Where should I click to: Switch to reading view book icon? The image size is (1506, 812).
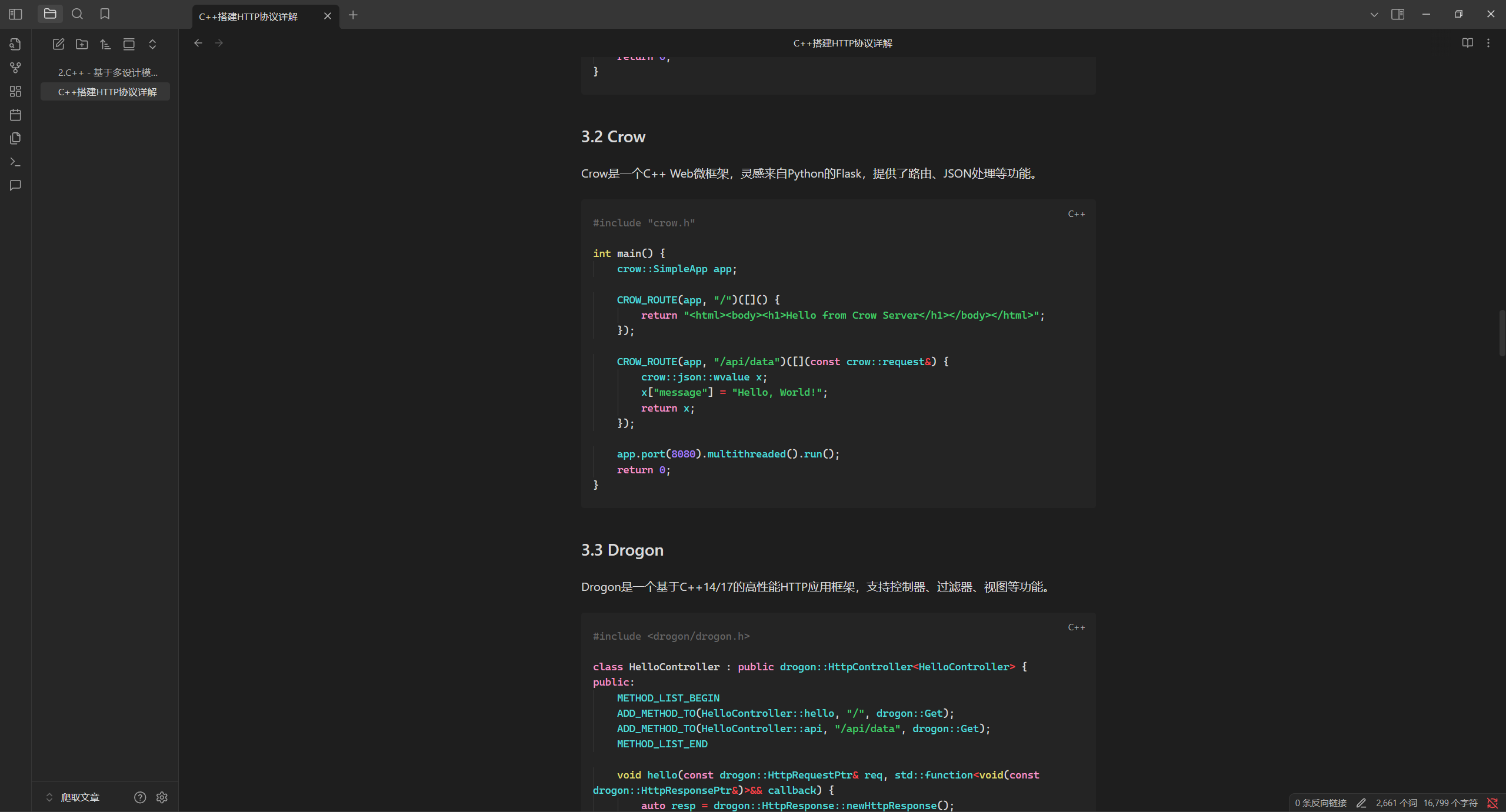1467,43
